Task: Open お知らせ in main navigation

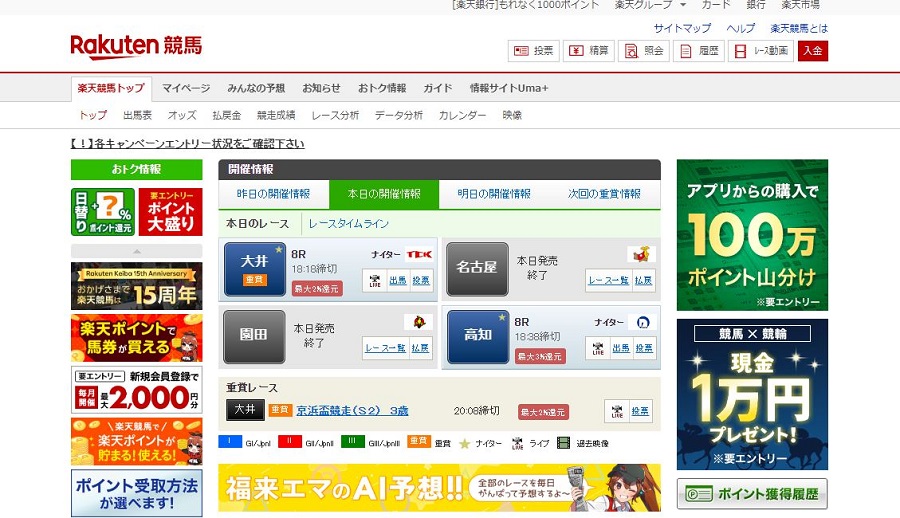Action: (x=321, y=88)
